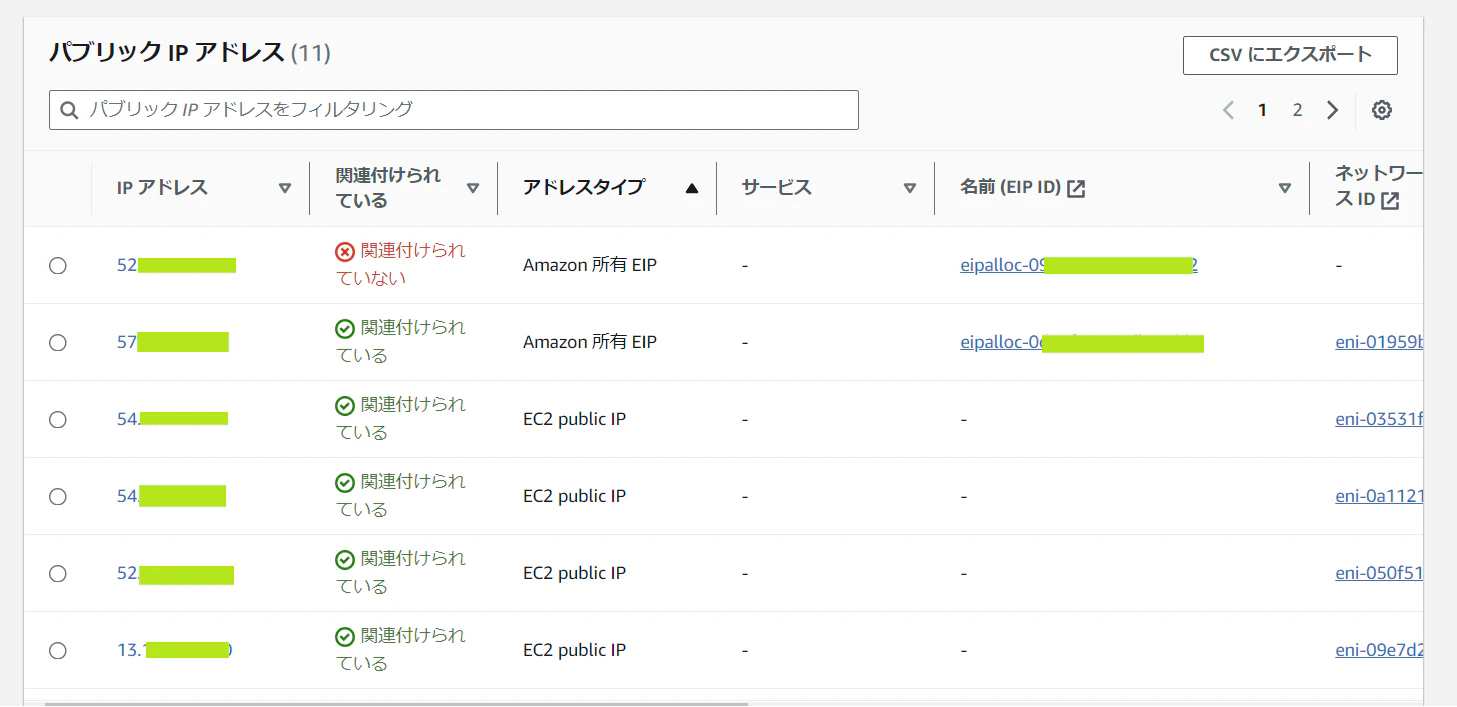Click the red X not-associated status icon
This screenshot has height=707, width=1457.
pos(345,251)
